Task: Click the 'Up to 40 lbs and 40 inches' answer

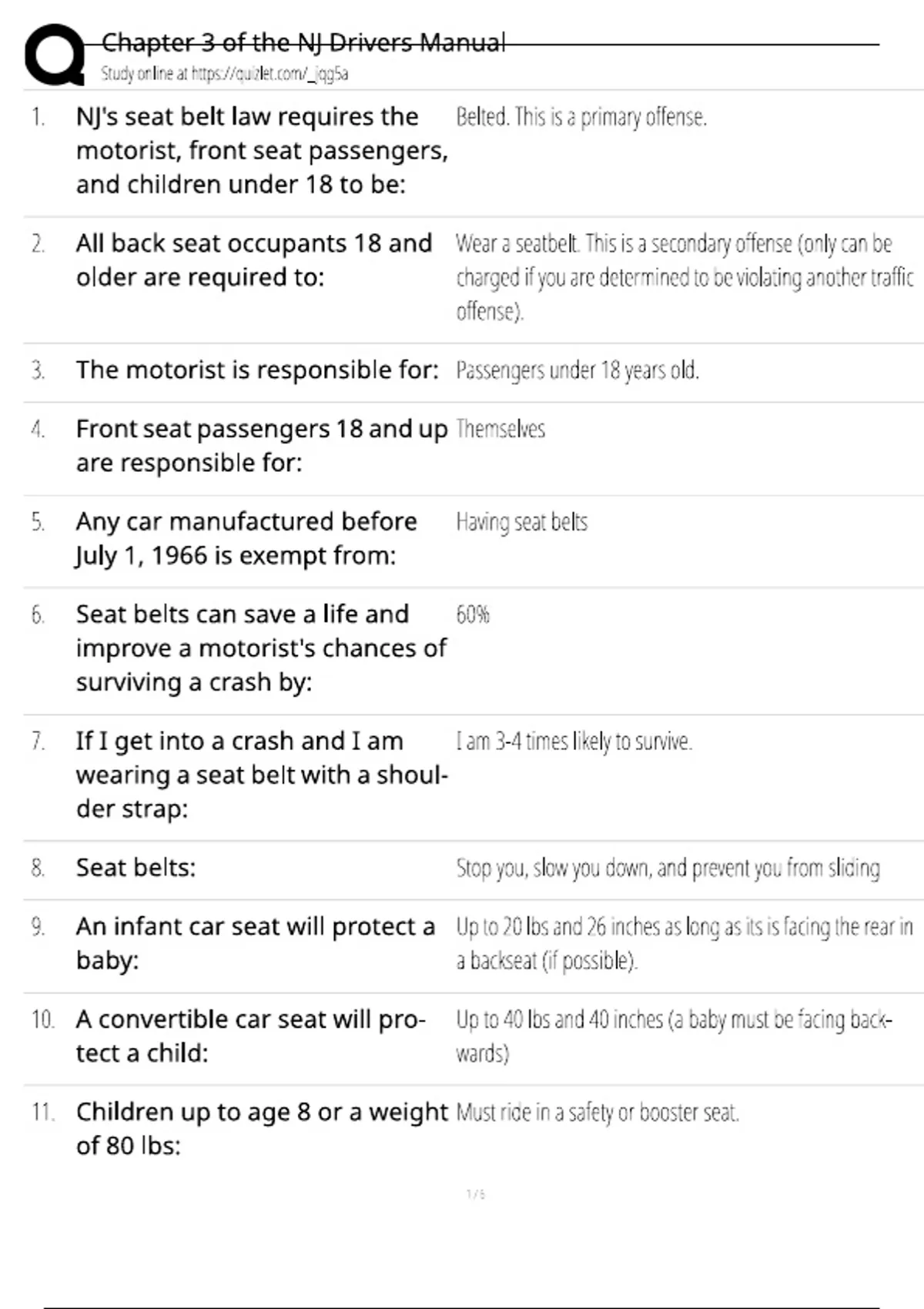Action: (x=673, y=1036)
